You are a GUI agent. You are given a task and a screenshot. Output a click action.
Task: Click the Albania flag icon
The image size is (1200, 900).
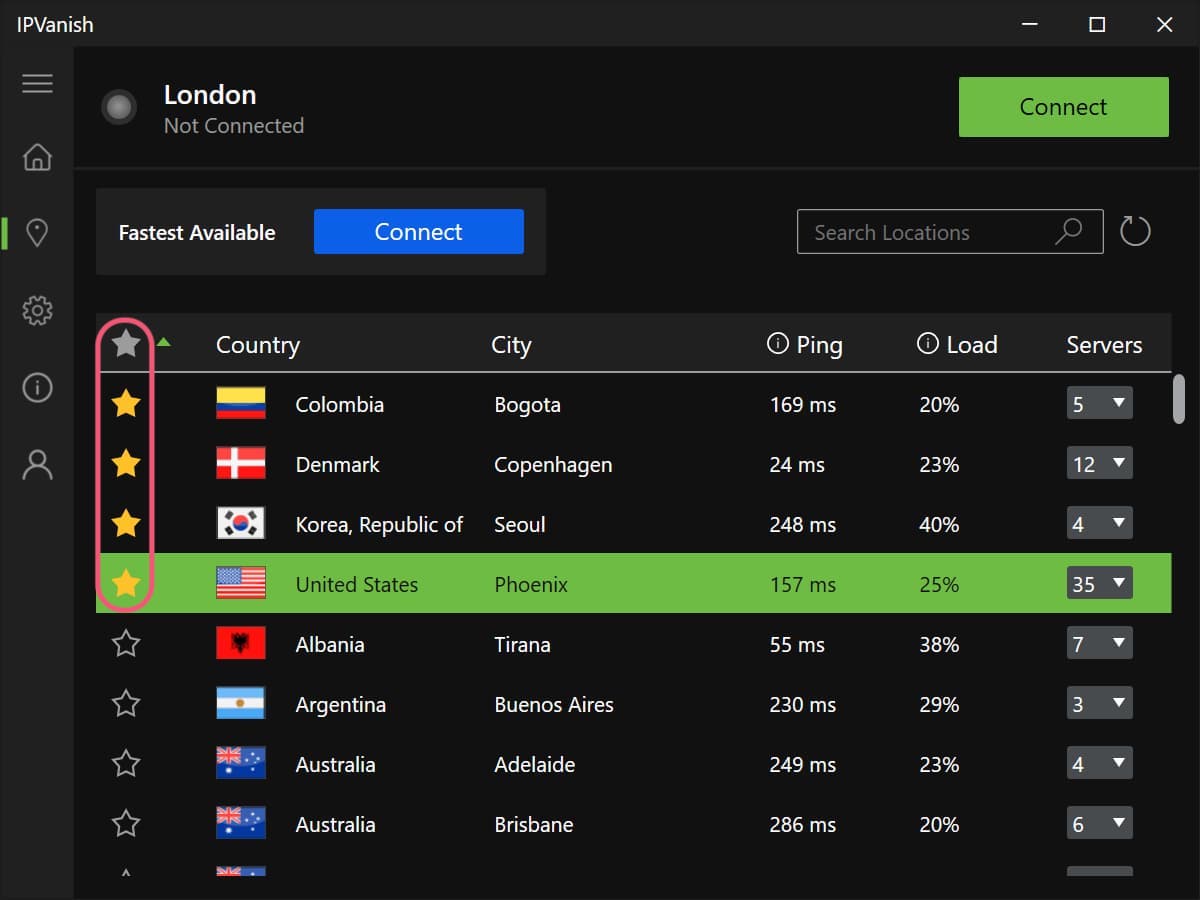click(241, 644)
